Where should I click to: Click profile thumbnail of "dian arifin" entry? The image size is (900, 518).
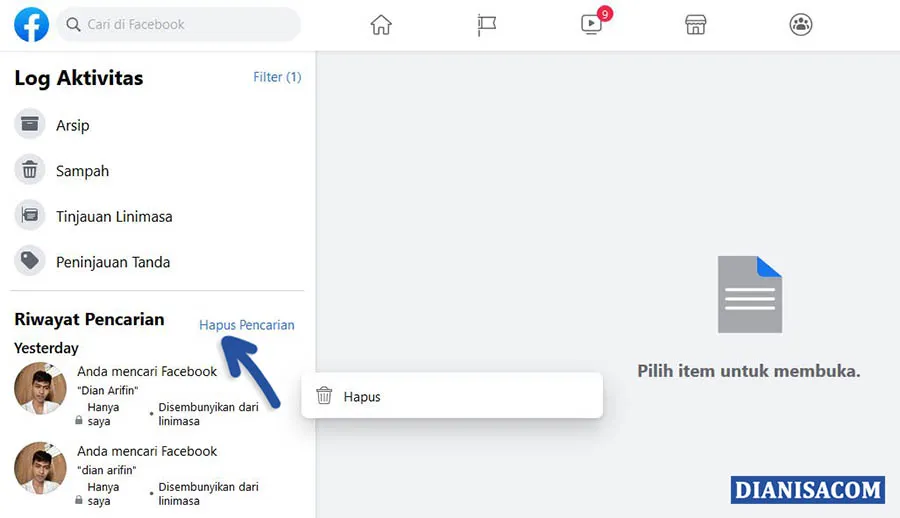(x=40, y=468)
